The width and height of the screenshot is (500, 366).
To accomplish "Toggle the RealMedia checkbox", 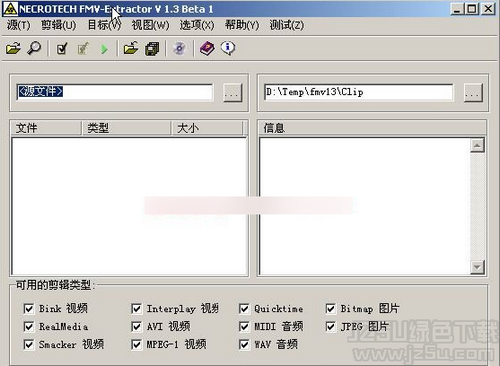I will [x=29, y=326].
